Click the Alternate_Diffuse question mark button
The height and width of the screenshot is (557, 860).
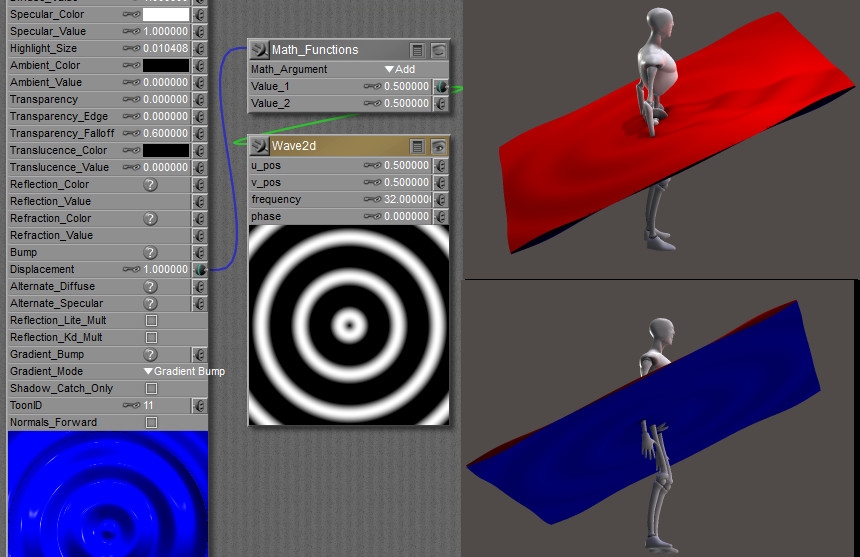pos(150,287)
